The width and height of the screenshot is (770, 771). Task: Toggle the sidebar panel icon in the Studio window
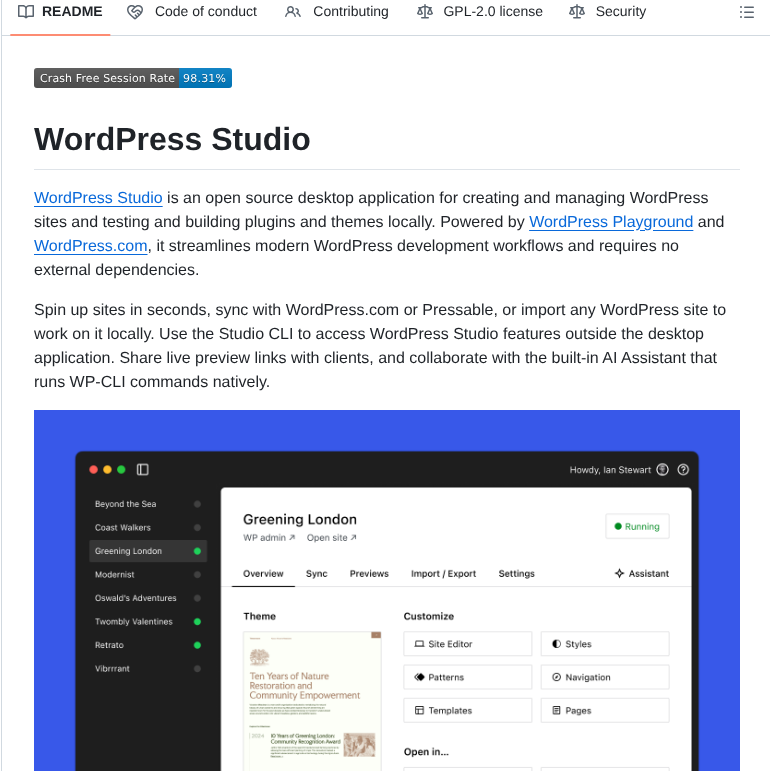pos(143,470)
